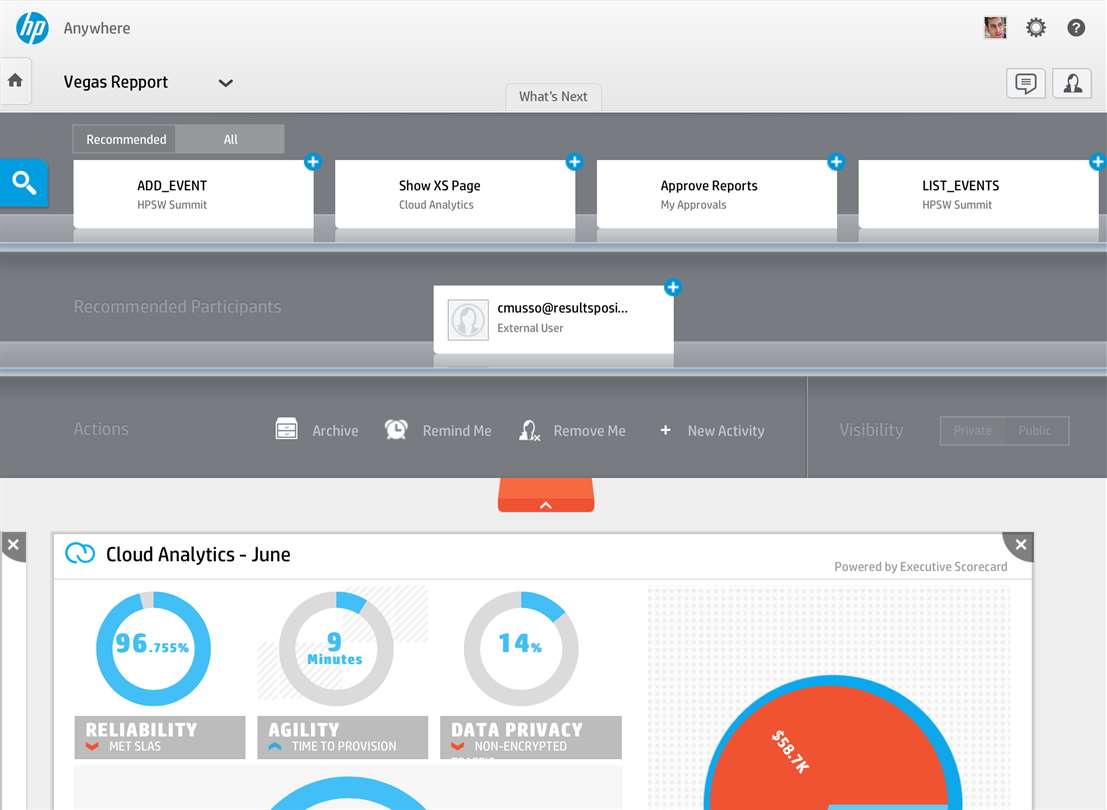
Task: Click the HP logo icon
Action: click(x=32, y=28)
